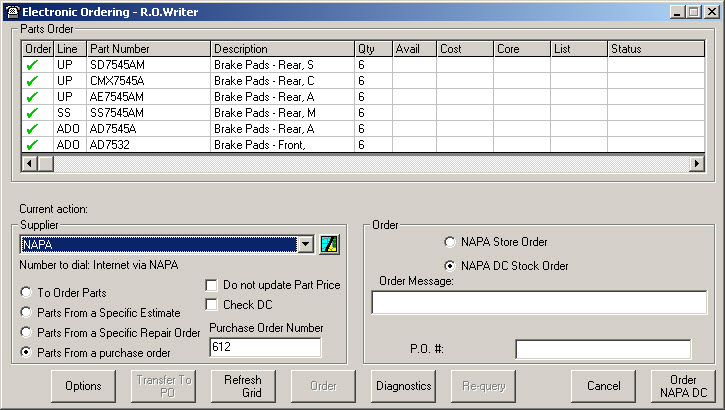Click into the Purchase Order Number field

click(x=264, y=347)
